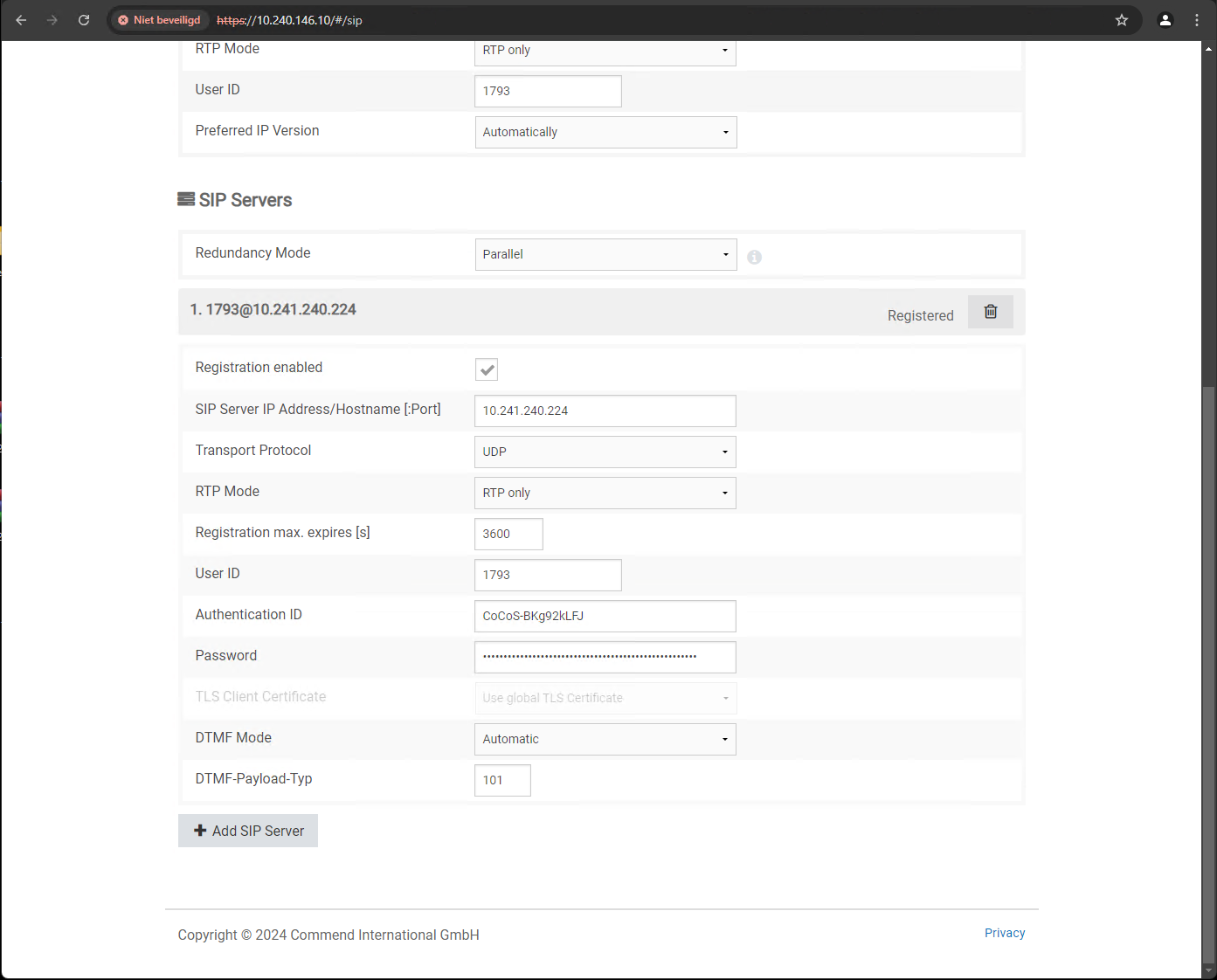1217x980 pixels.
Task: Click the SIP Server IP Address field
Action: (605, 411)
